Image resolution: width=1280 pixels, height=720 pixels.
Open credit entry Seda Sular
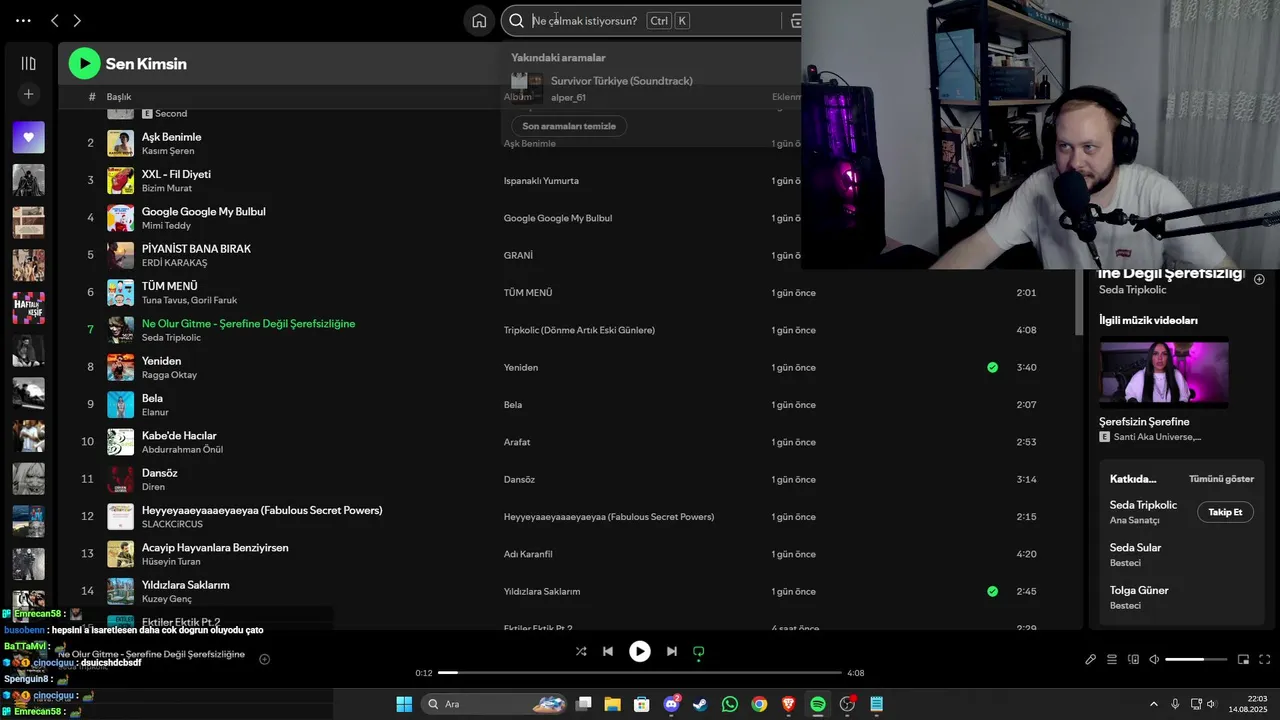[1135, 548]
